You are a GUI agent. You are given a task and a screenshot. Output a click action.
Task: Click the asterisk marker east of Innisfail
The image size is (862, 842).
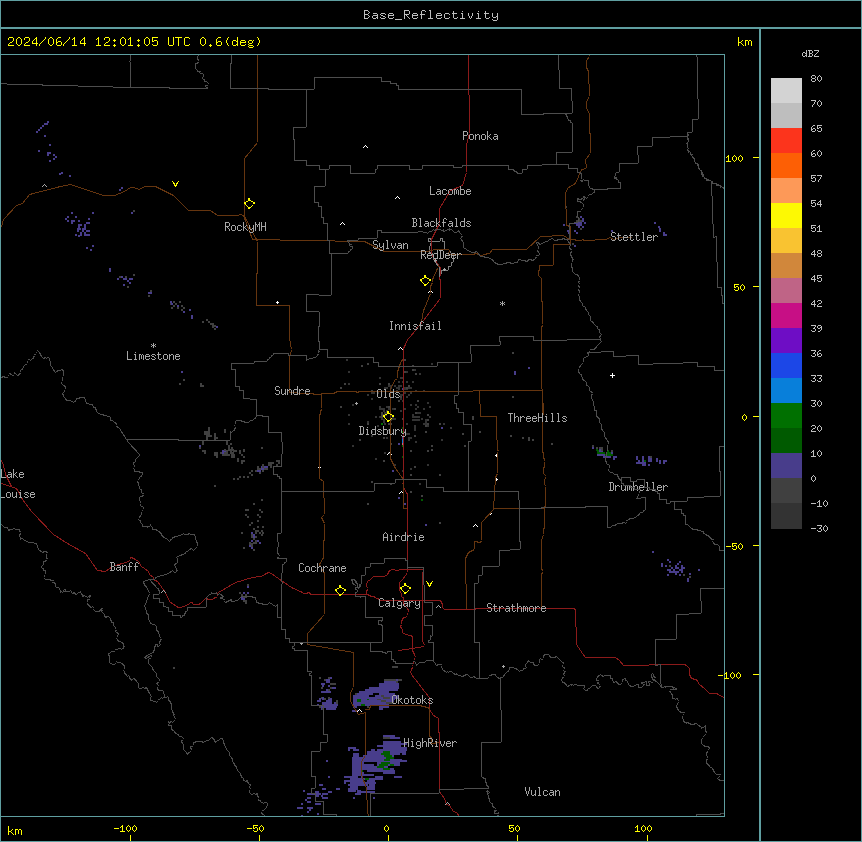pyautogui.click(x=502, y=303)
